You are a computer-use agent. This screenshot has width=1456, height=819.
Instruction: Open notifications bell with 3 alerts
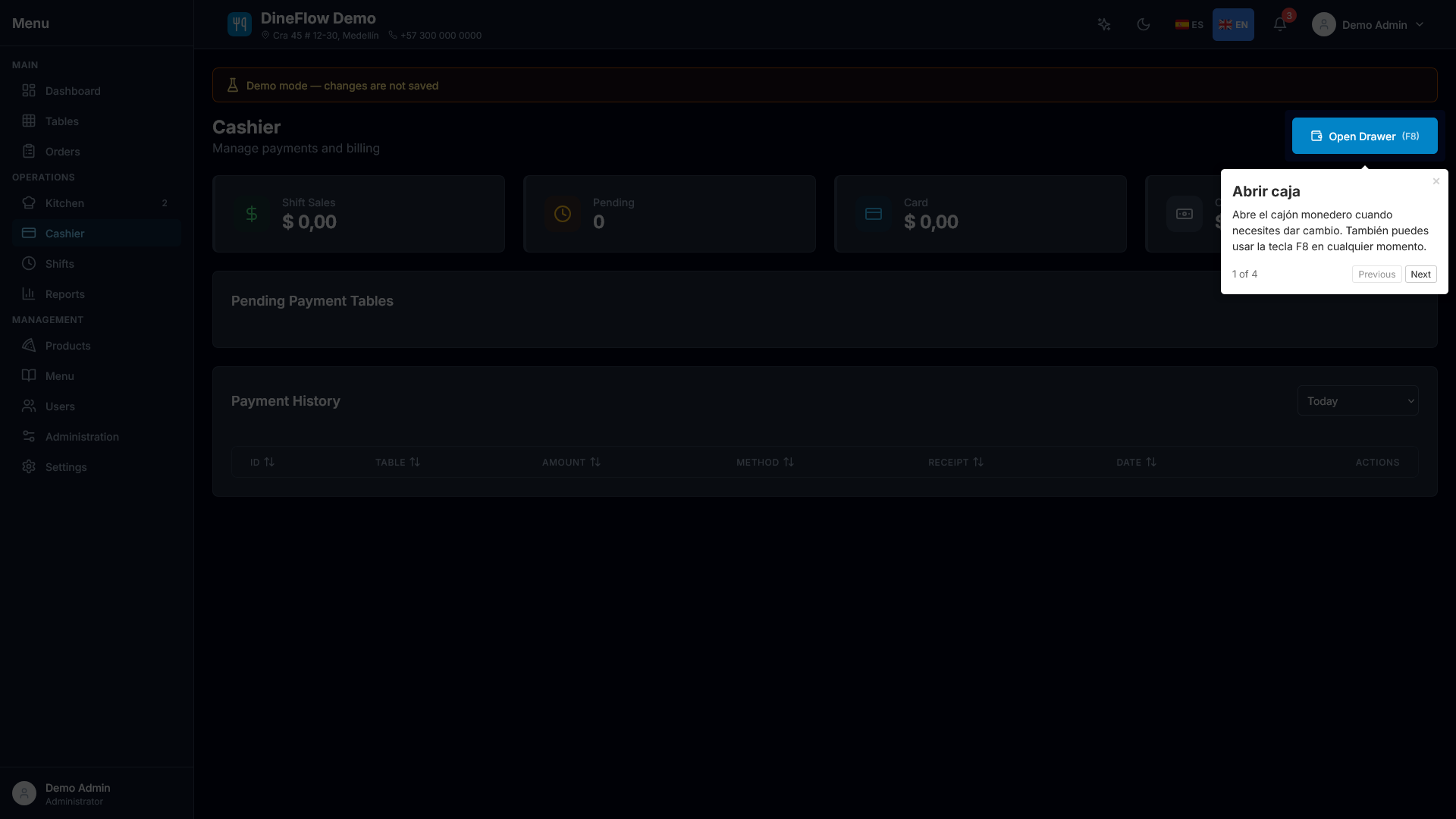(1280, 24)
